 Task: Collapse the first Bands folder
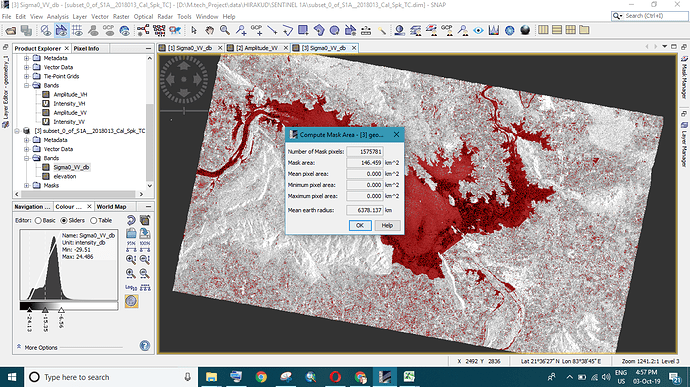[26, 85]
